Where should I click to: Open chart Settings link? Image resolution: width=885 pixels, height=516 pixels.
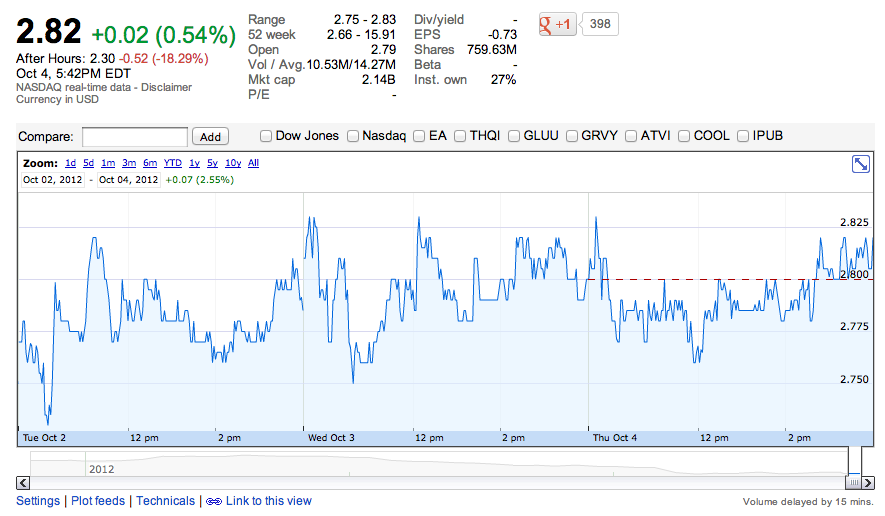pos(38,501)
